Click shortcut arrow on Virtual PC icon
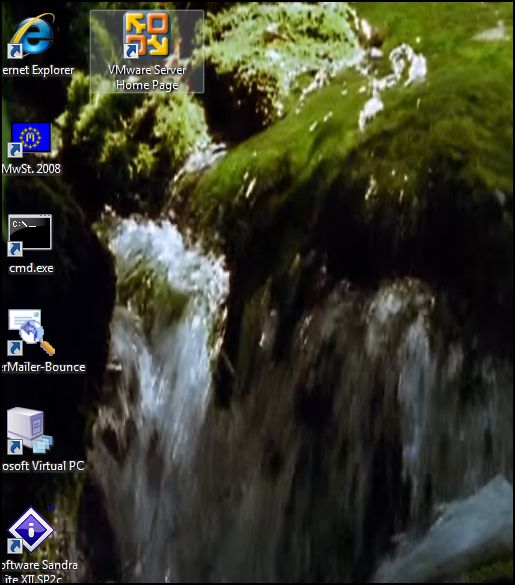 [x=15, y=447]
